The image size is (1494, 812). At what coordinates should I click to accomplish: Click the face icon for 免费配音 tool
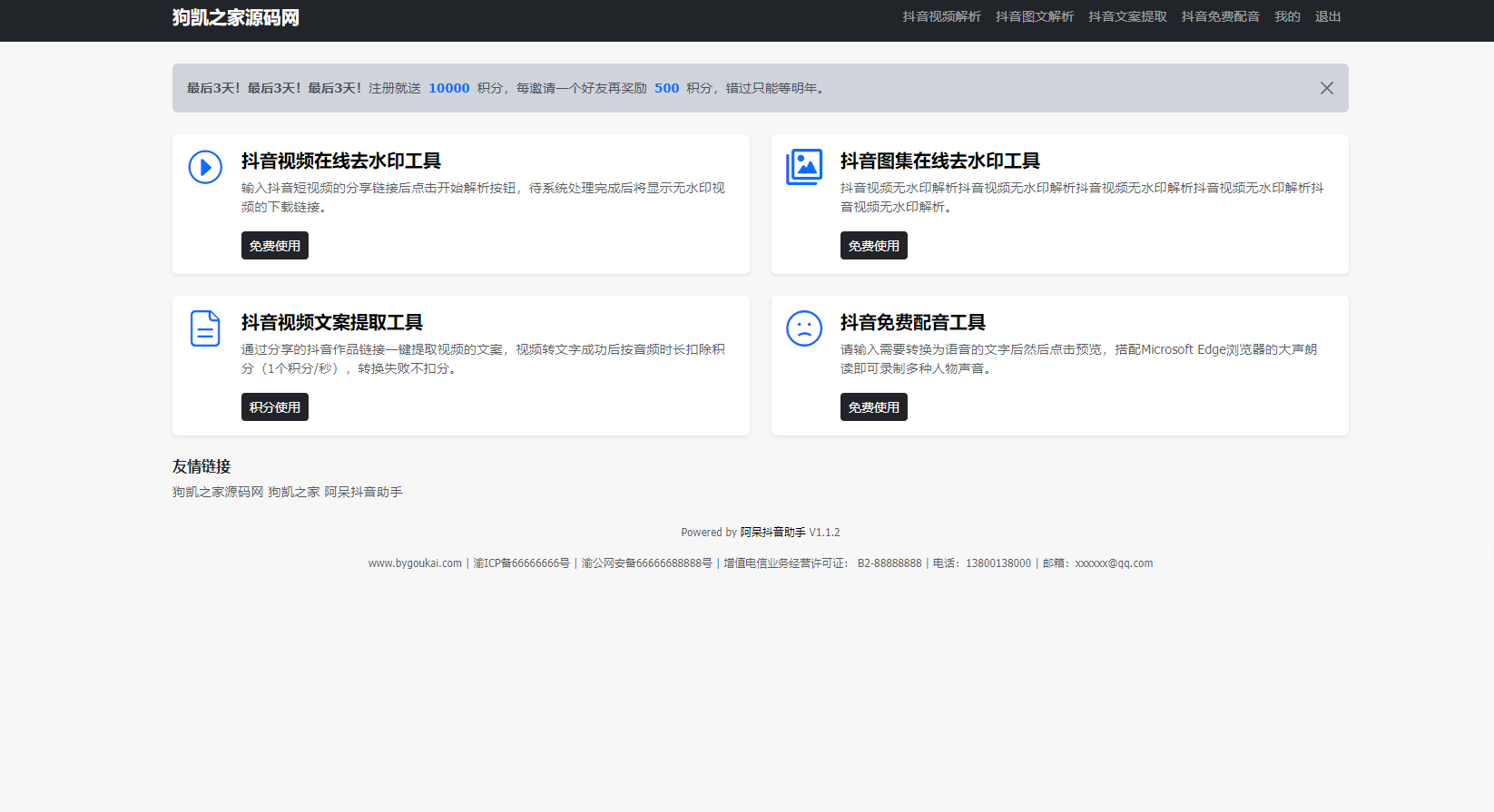coord(804,328)
